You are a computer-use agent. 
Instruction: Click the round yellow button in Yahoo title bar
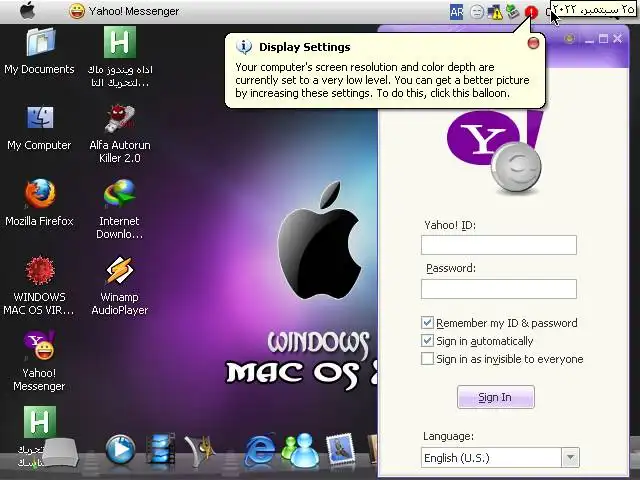(x=569, y=39)
